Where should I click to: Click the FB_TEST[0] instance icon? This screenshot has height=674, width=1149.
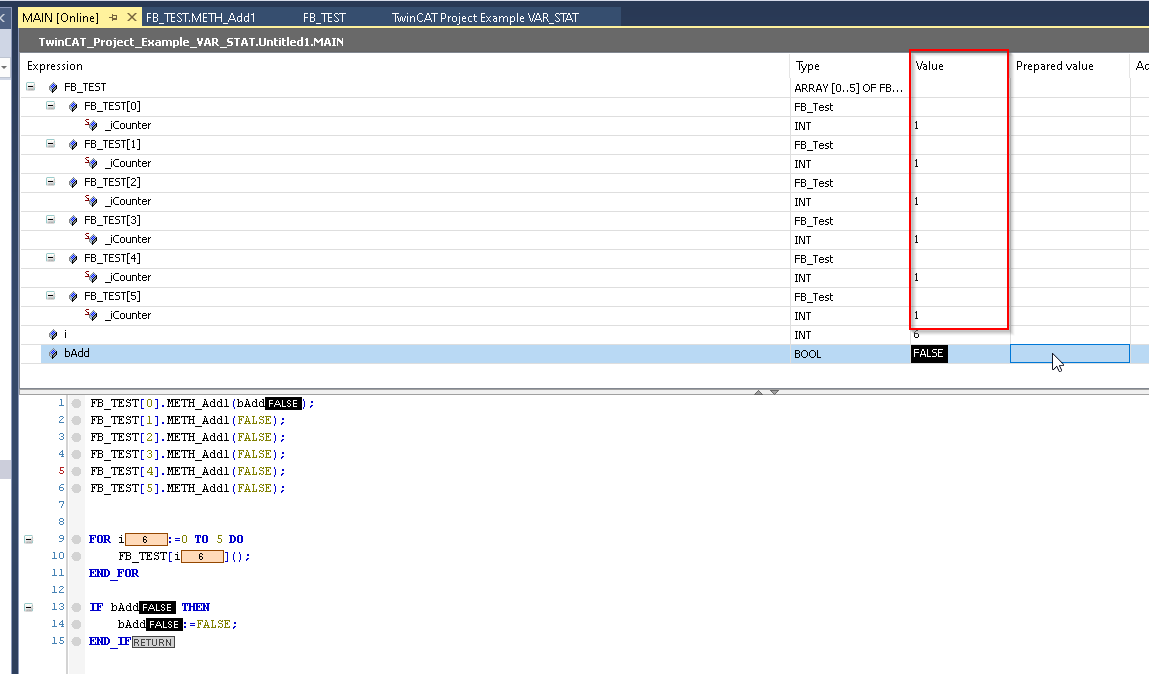(73, 106)
